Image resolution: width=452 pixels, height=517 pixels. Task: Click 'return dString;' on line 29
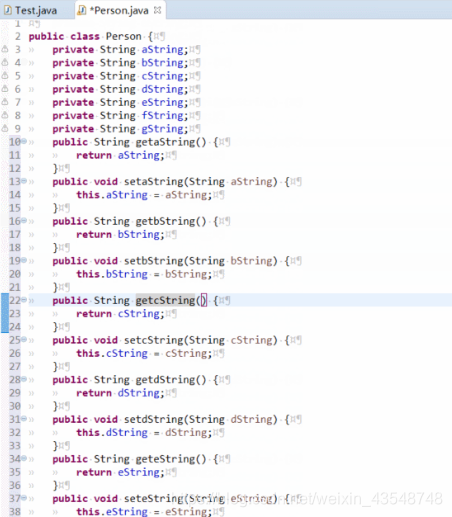tap(120, 393)
